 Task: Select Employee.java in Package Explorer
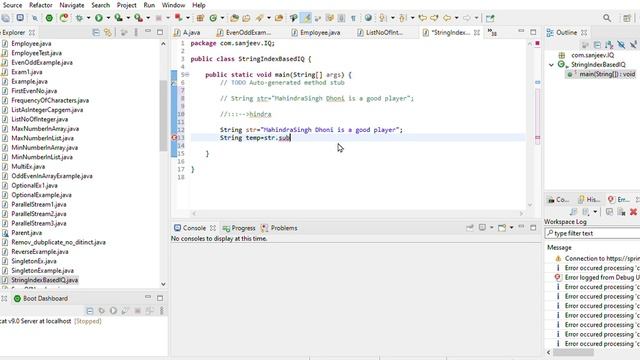click(x=31, y=43)
